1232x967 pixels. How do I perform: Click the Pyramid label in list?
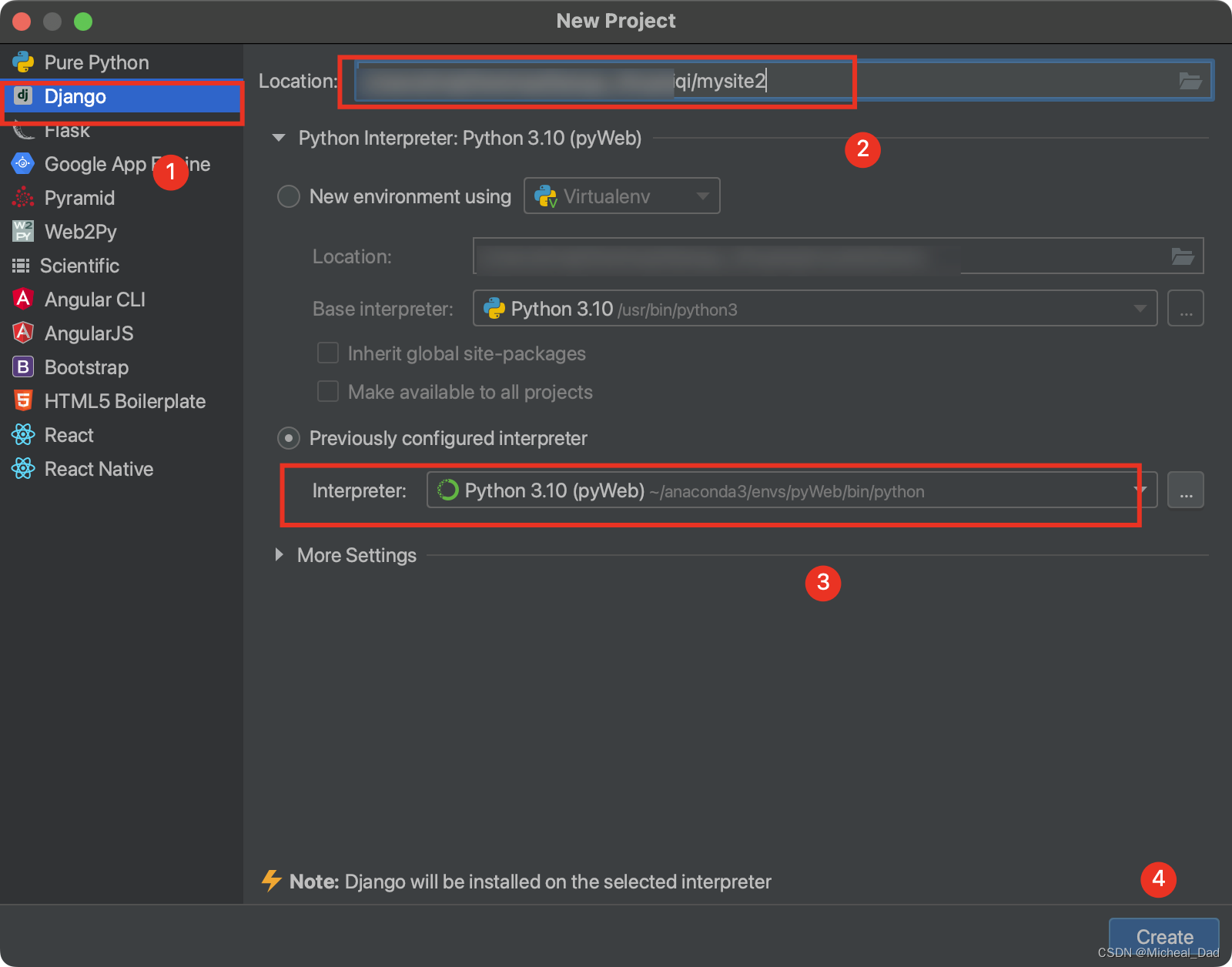pyautogui.click(x=79, y=198)
